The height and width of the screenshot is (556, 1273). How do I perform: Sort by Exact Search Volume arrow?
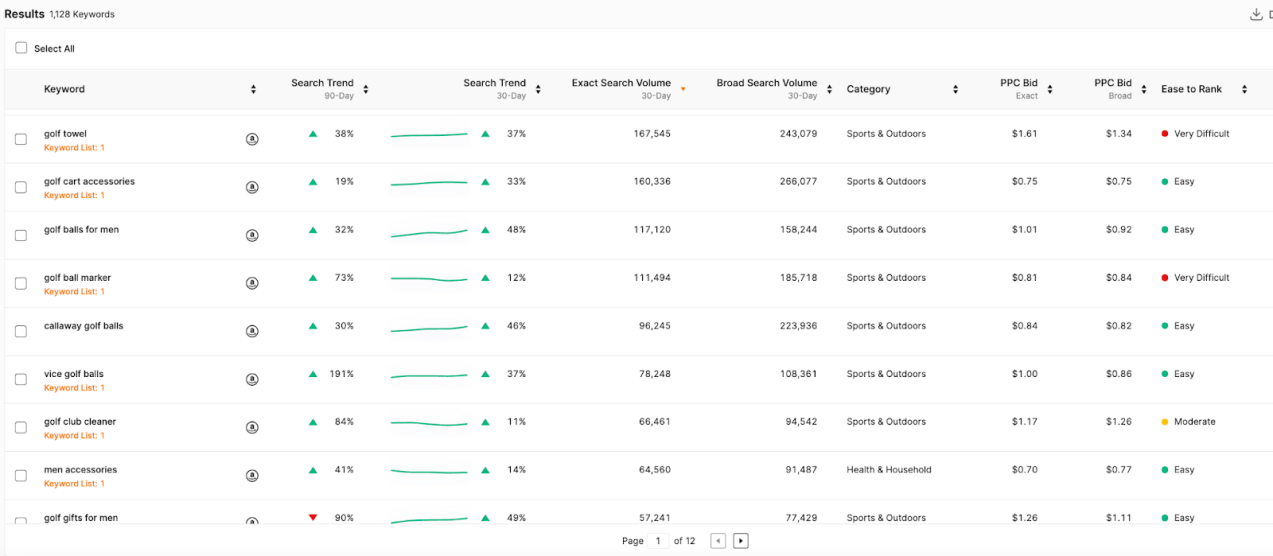pos(683,89)
